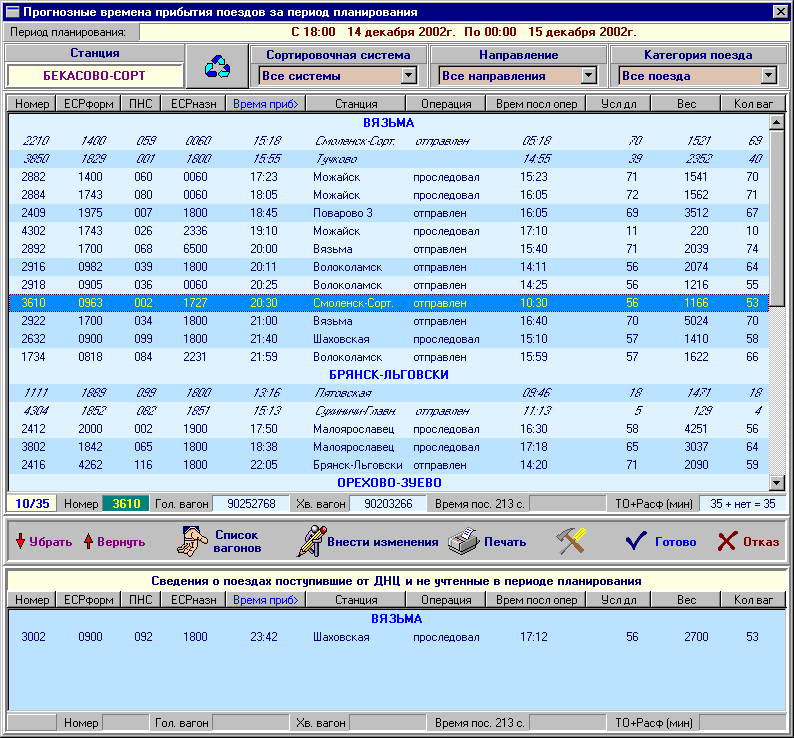Image resolution: width=794 pixels, height=738 pixels.
Task: Click the Вес column header in upper table
Action: point(686,104)
